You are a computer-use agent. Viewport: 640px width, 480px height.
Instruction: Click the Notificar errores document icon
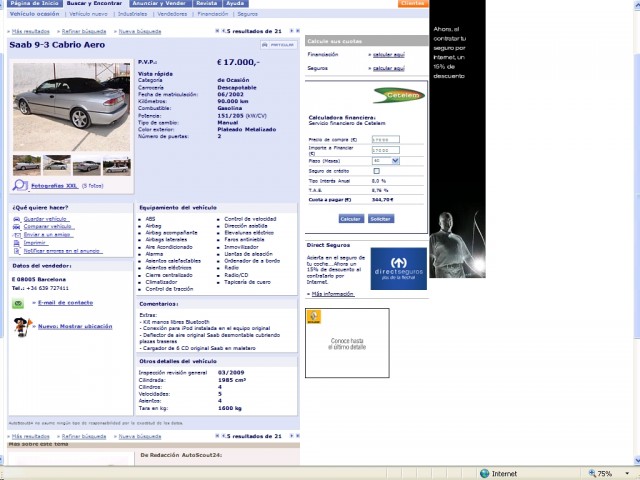coord(17,251)
